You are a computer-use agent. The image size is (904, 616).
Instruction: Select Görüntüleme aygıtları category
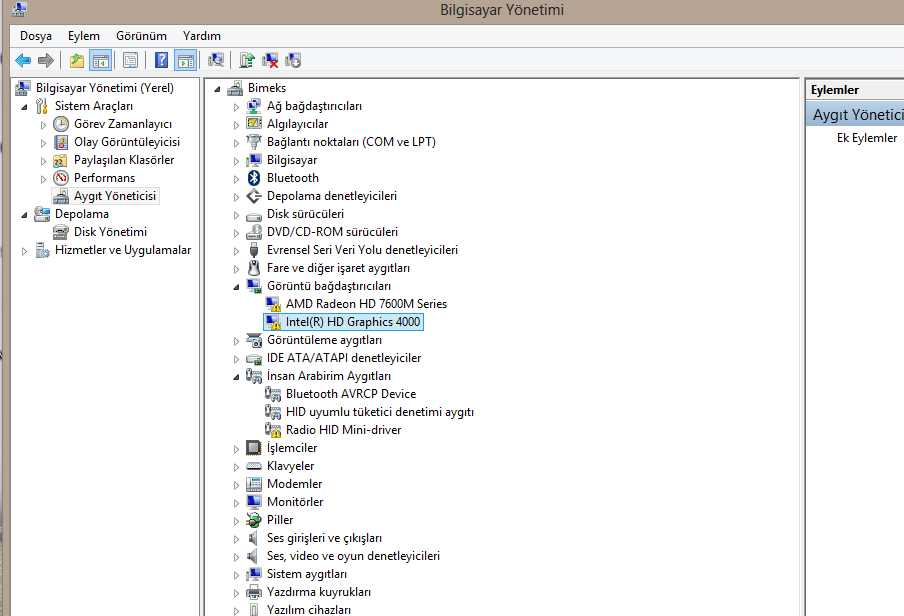[324, 340]
